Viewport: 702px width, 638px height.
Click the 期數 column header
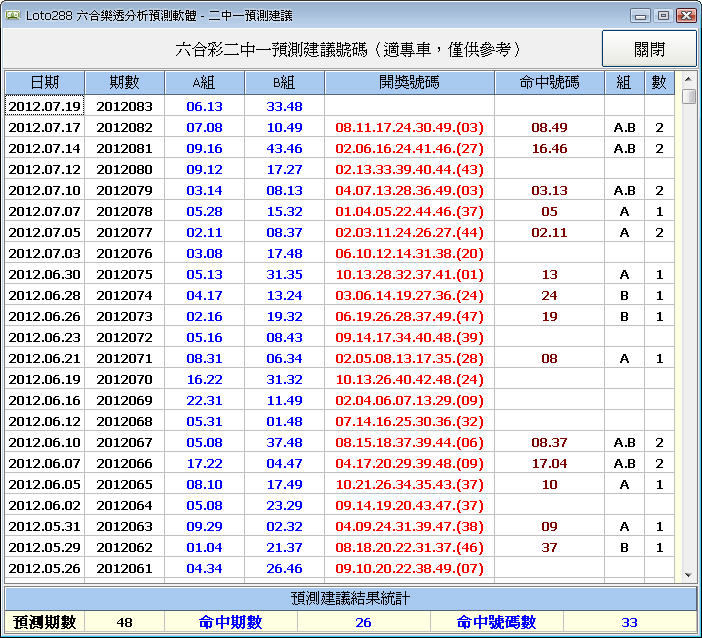coord(124,82)
